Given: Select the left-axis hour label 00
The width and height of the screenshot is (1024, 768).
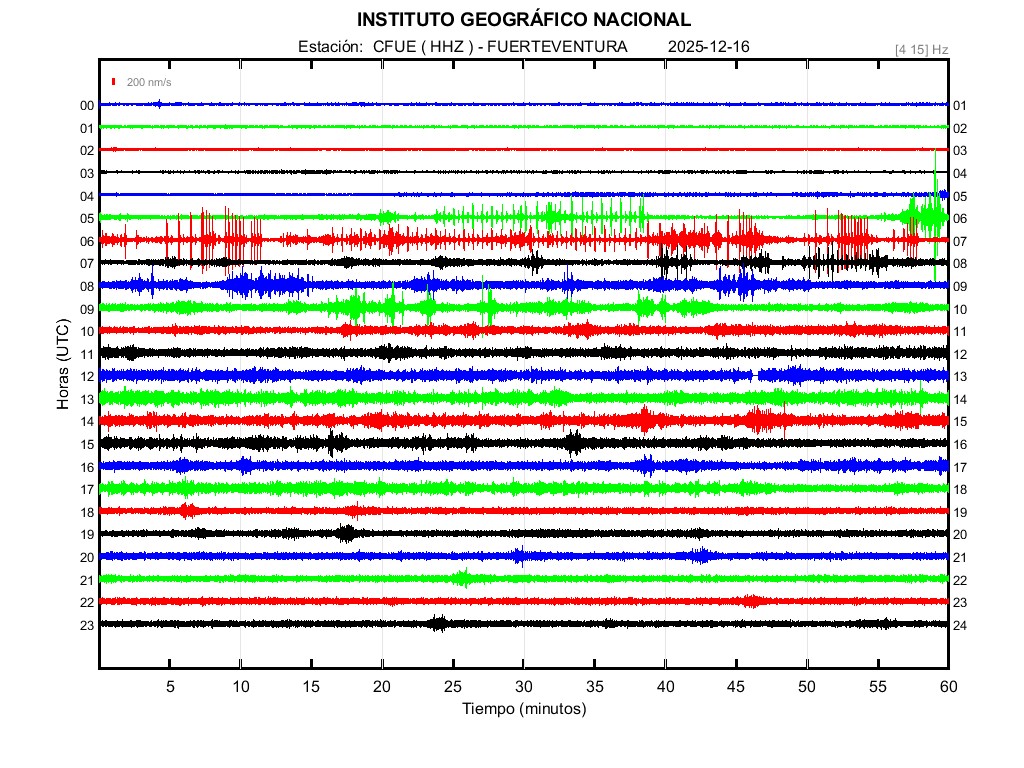Looking at the screenshot, I should [87, 106].
